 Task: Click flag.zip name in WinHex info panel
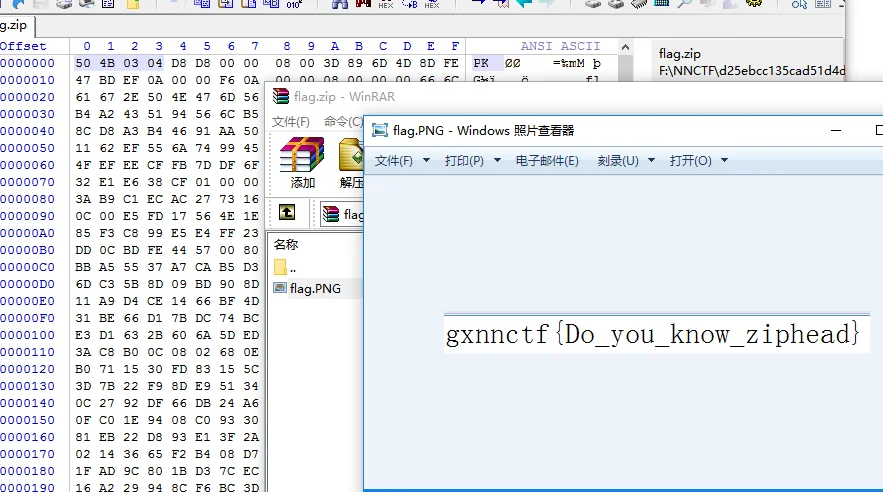coord(680,54)
